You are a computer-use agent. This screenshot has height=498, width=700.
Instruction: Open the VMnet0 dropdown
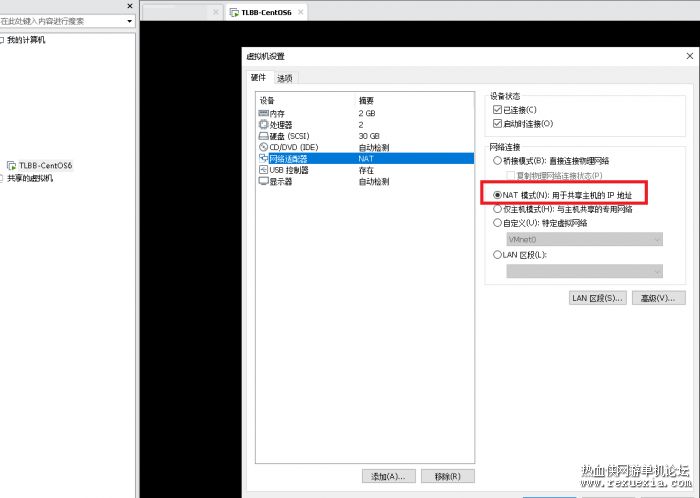[584, 239]
